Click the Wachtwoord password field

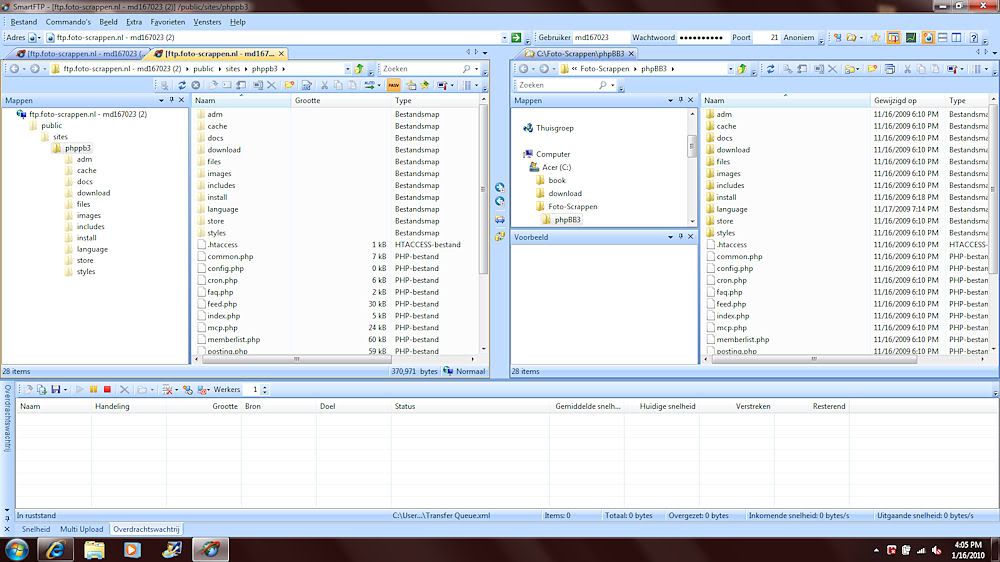click(x=702, y=38)
